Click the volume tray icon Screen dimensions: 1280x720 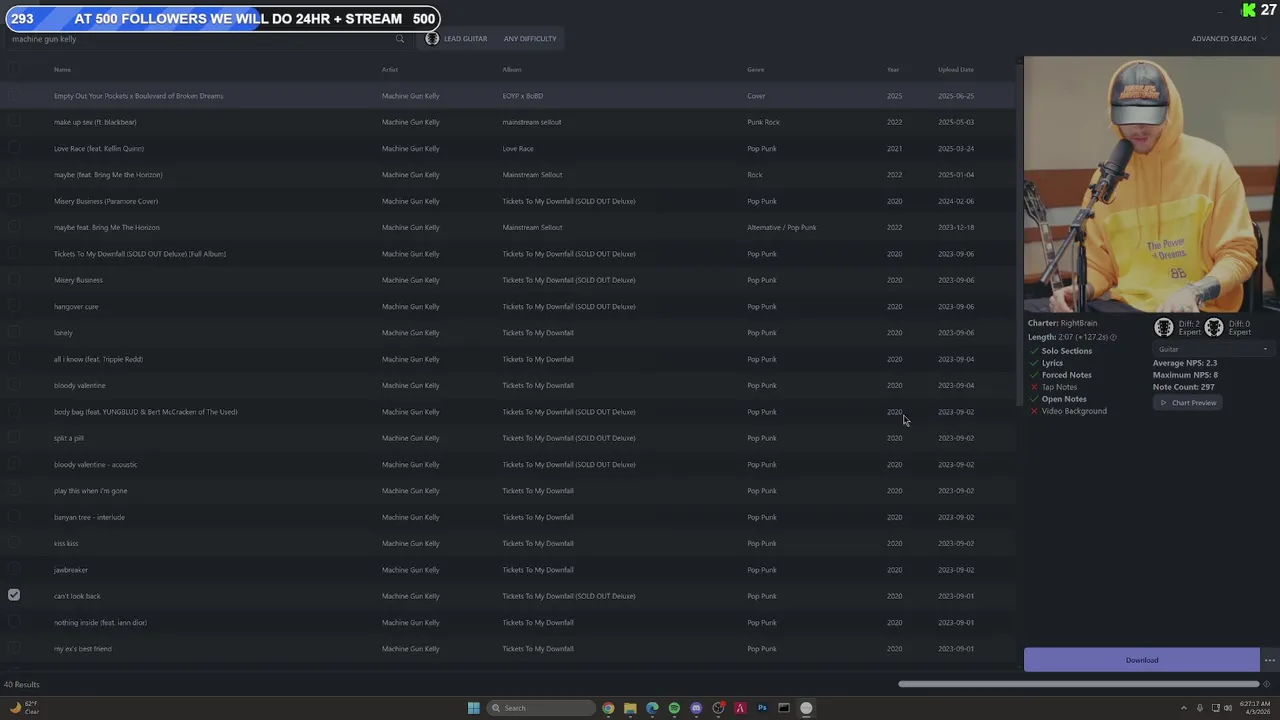point(1228,708)
